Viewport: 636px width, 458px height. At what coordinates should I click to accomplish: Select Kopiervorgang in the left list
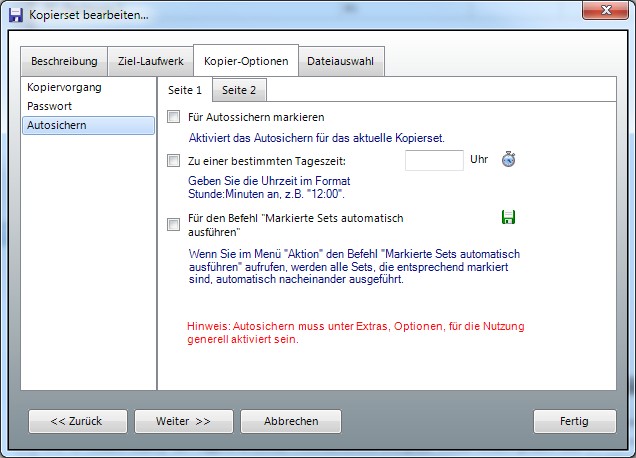(64, 88)
